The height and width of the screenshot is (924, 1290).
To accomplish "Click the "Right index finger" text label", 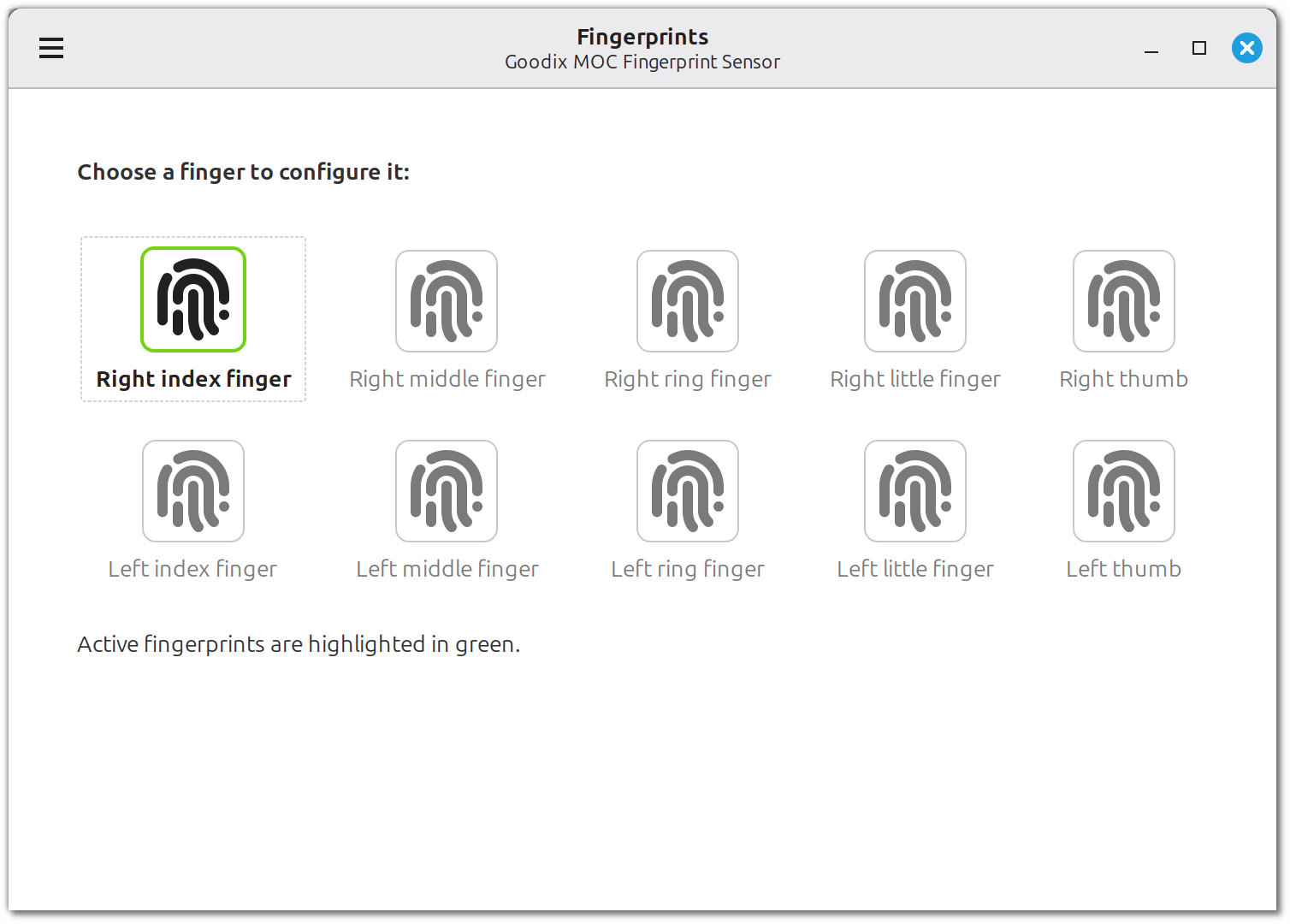I will [x=193, y=379].
